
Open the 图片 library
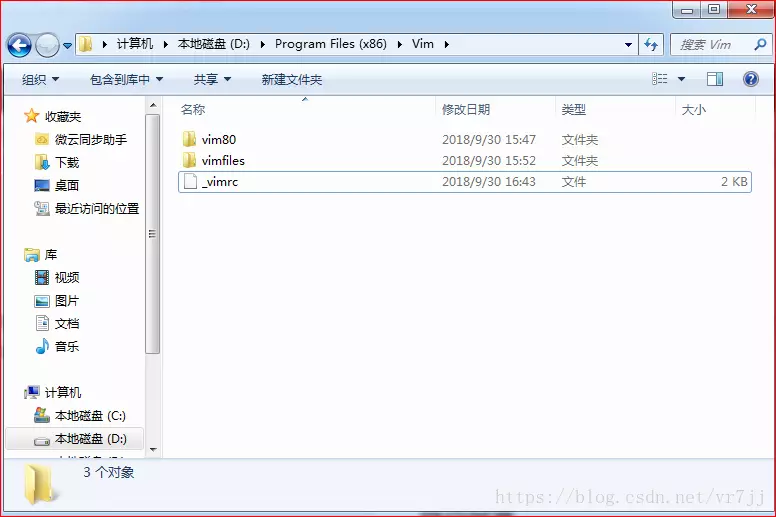point(67,300)
